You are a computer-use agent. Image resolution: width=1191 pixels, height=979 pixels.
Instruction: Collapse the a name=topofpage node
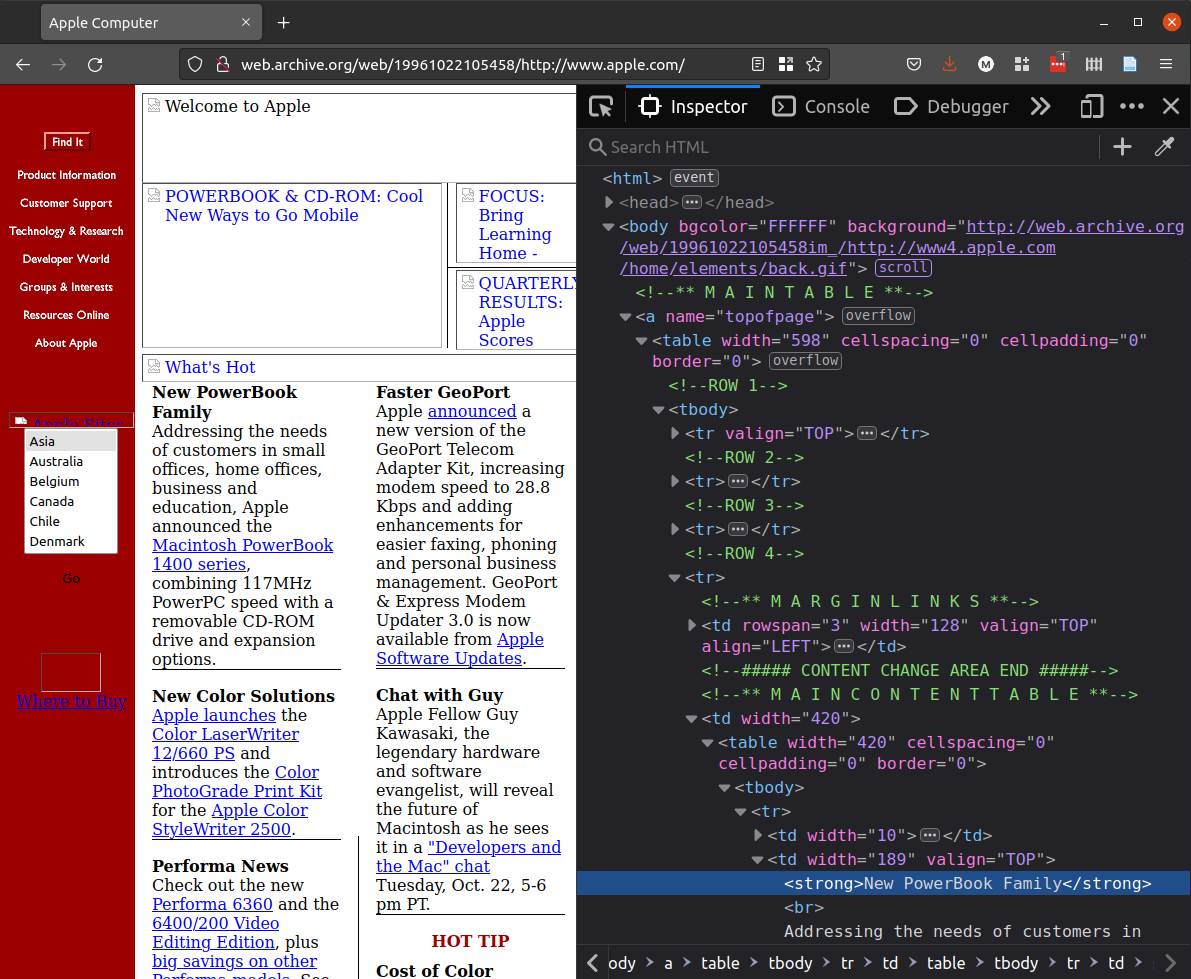coord(625,316)
